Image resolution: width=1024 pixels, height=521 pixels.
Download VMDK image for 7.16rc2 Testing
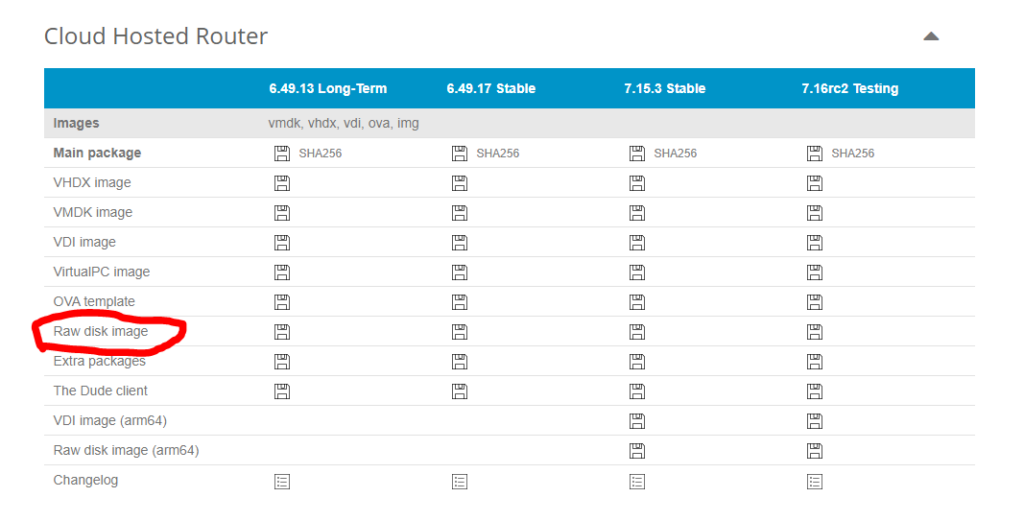(x=815, y=213)
